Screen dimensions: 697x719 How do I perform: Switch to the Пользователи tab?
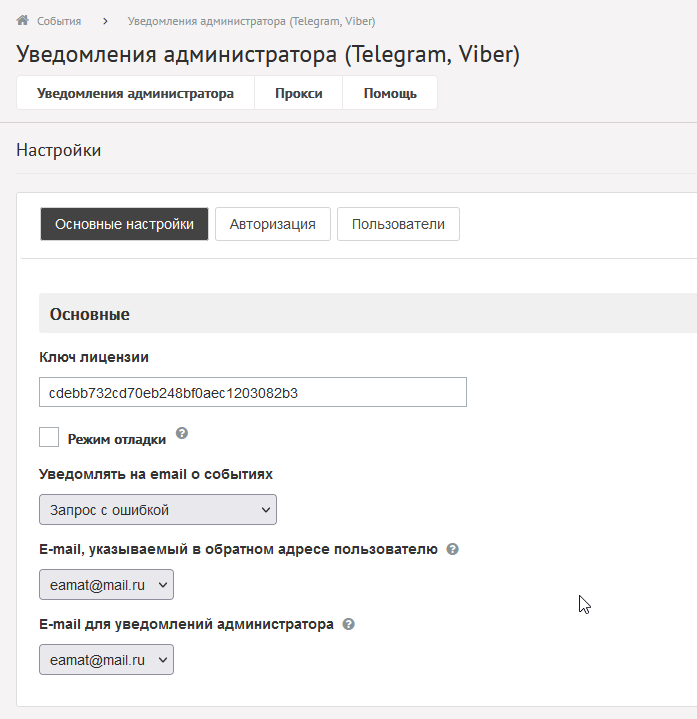tap(398, 224)
